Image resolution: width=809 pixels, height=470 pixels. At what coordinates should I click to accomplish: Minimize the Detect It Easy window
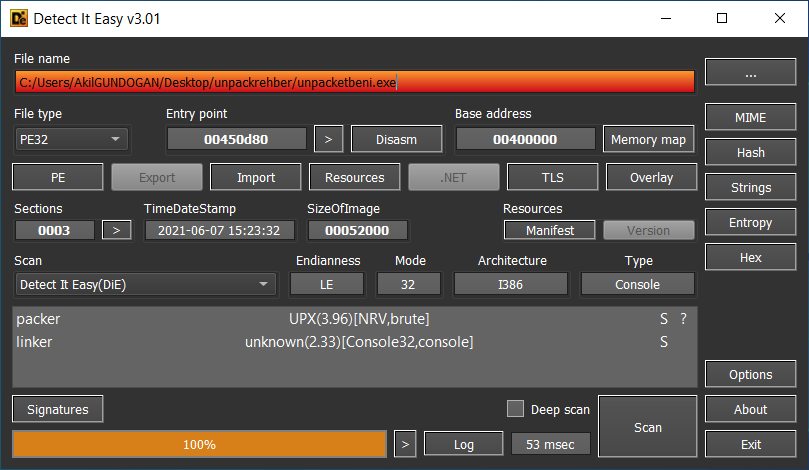click(x=666, y=19)
